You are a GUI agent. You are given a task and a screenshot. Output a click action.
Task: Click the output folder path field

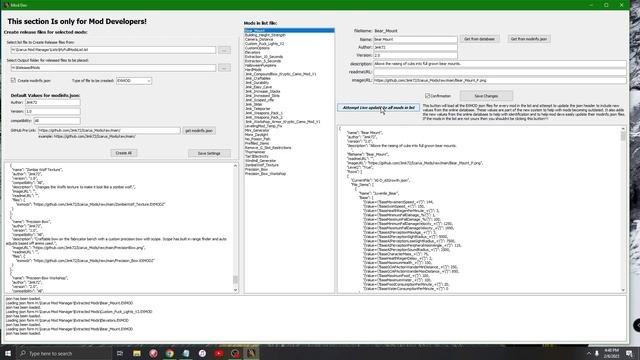click(x=113, y=68)
